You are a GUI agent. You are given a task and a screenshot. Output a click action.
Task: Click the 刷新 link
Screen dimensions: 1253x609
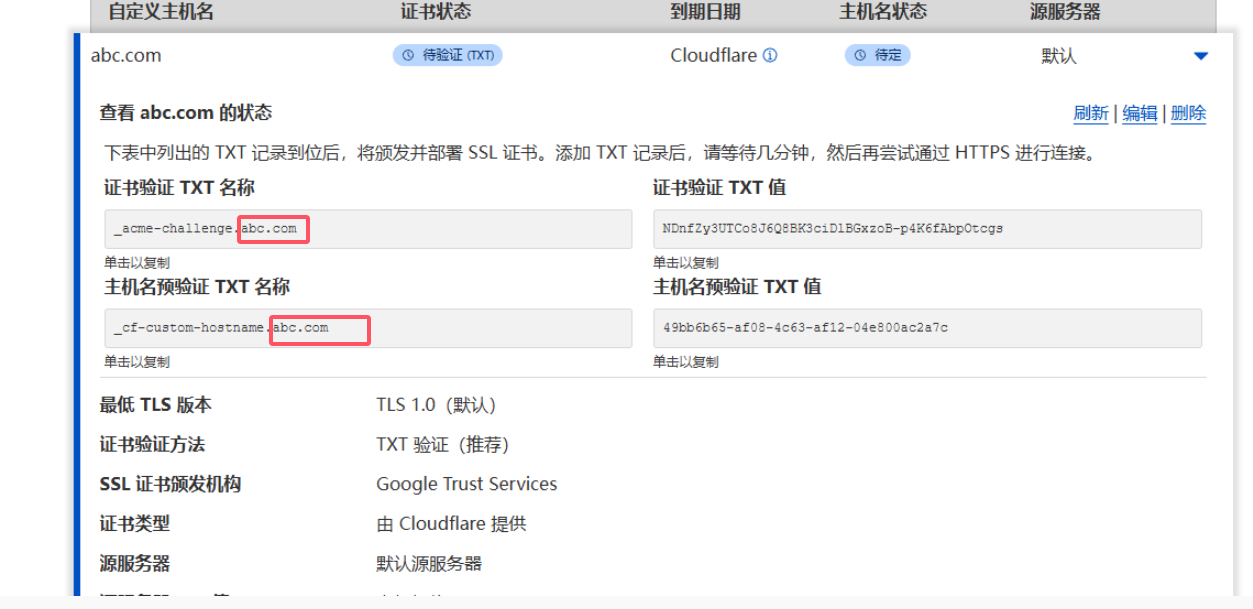[1090, 113]
